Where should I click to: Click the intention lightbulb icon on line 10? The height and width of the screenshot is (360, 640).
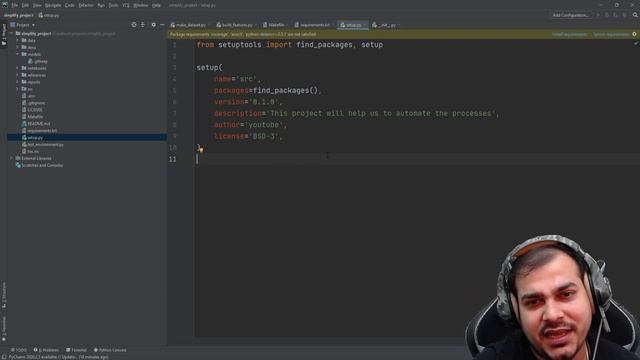click(200, 149)
